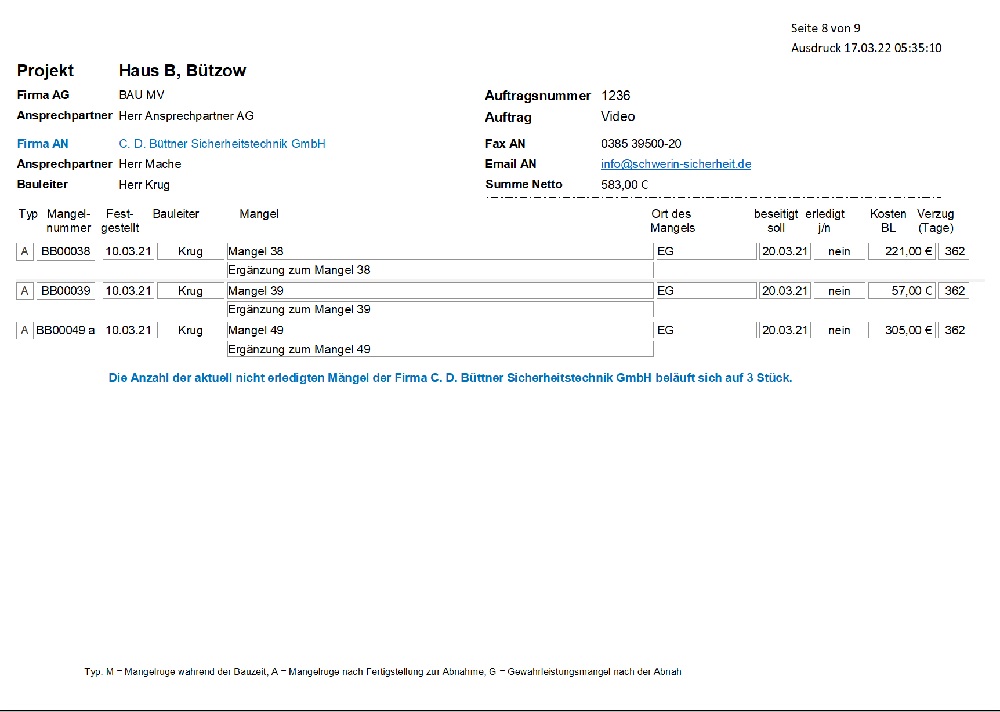Open the info@schwerin-sicherheit.de email link

(675, 164)
